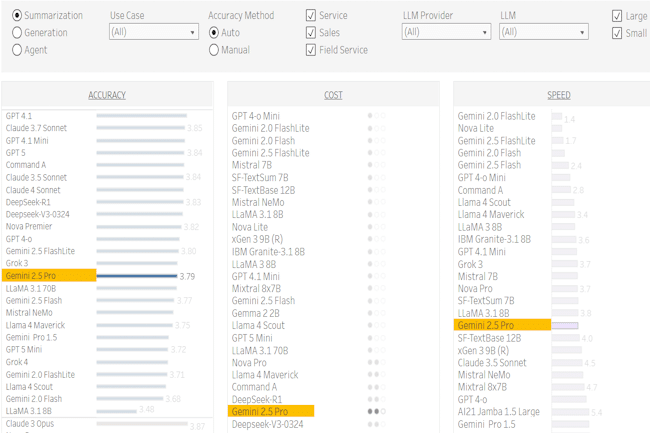Screen dimensions: 650x433
Task: Click Gemini 2.5 Pro cost dots indicator
Action: 376,411
